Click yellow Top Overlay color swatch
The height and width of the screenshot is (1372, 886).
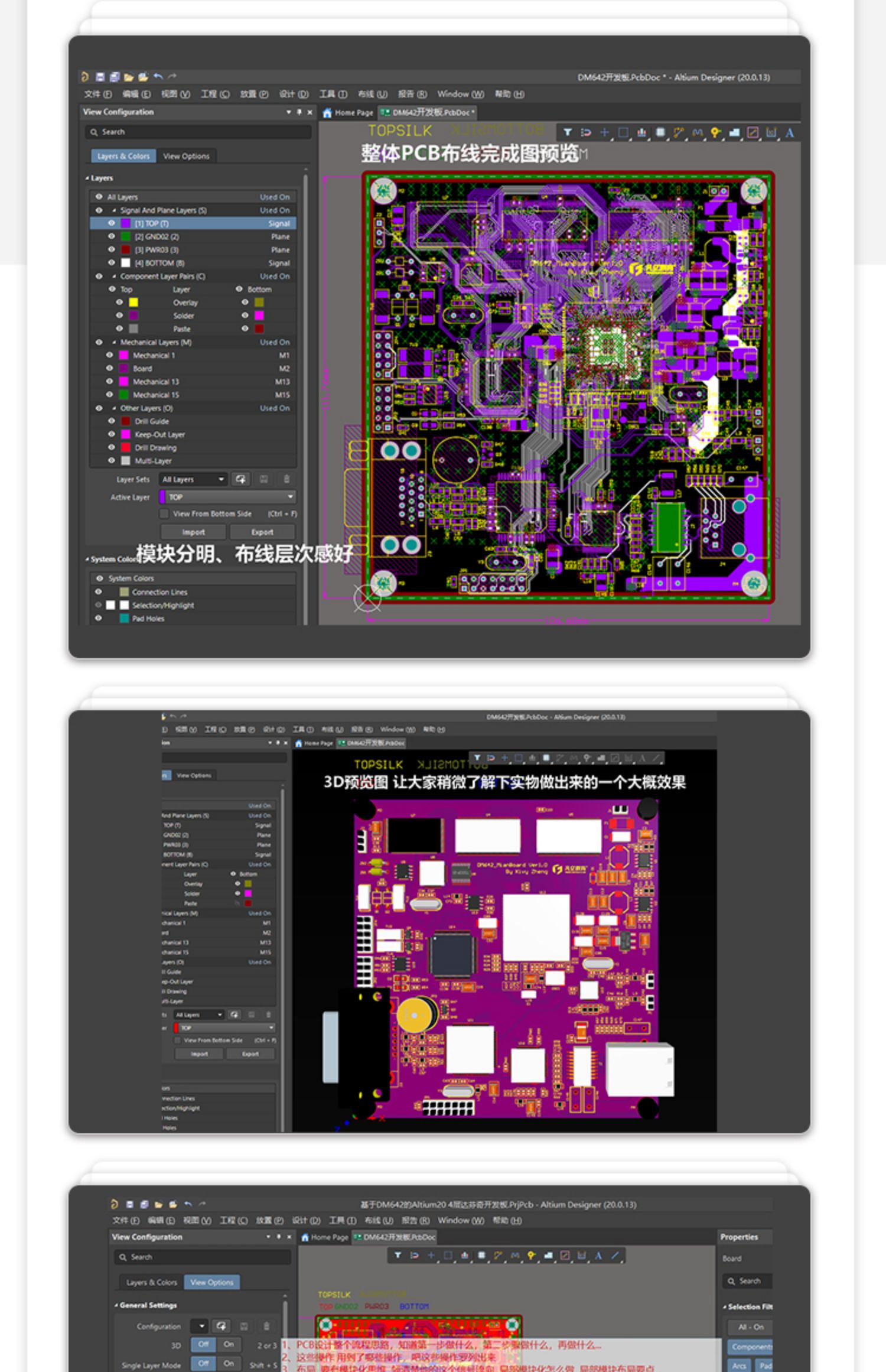[133, 302]
